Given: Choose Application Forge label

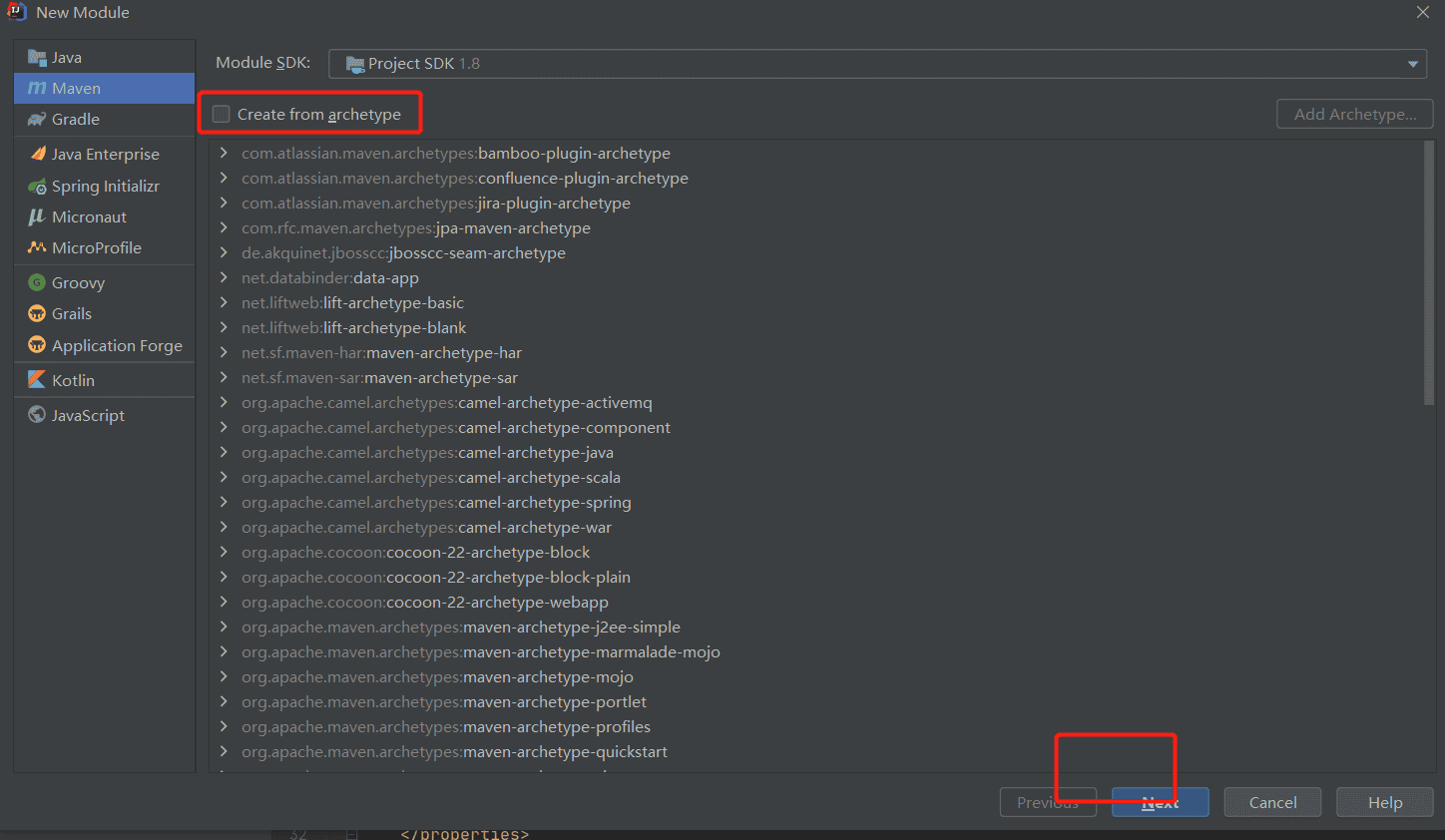Looking at the screenshot, I should click(117, 345).
